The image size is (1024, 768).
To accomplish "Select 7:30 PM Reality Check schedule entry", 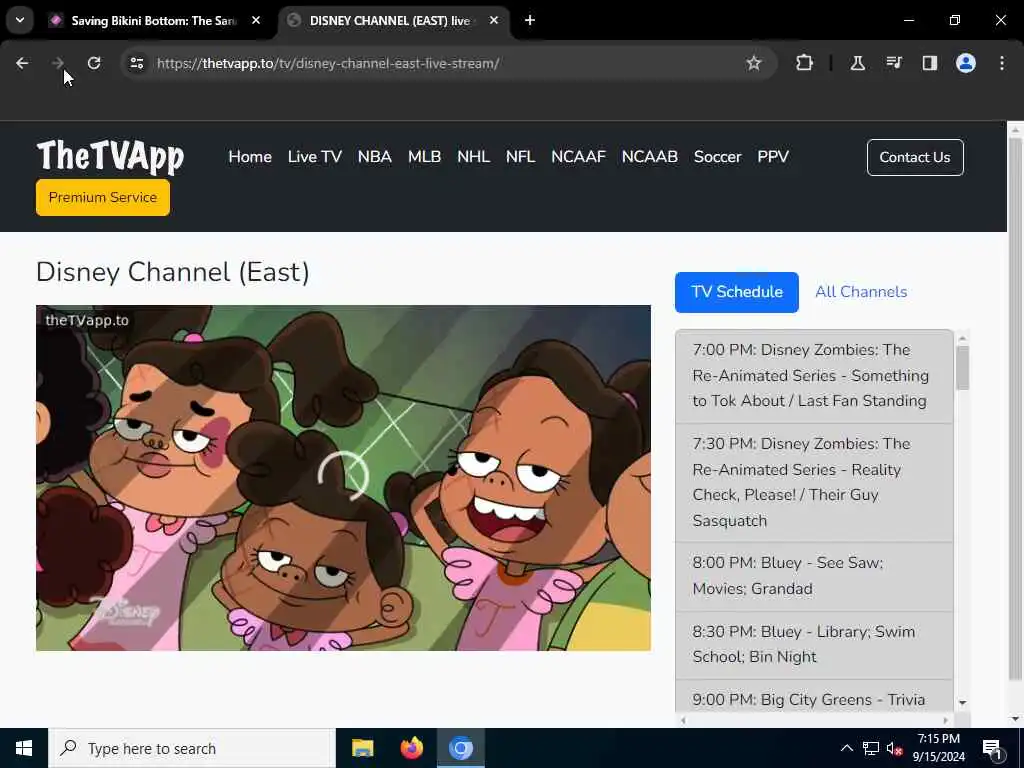I will 814,483.
